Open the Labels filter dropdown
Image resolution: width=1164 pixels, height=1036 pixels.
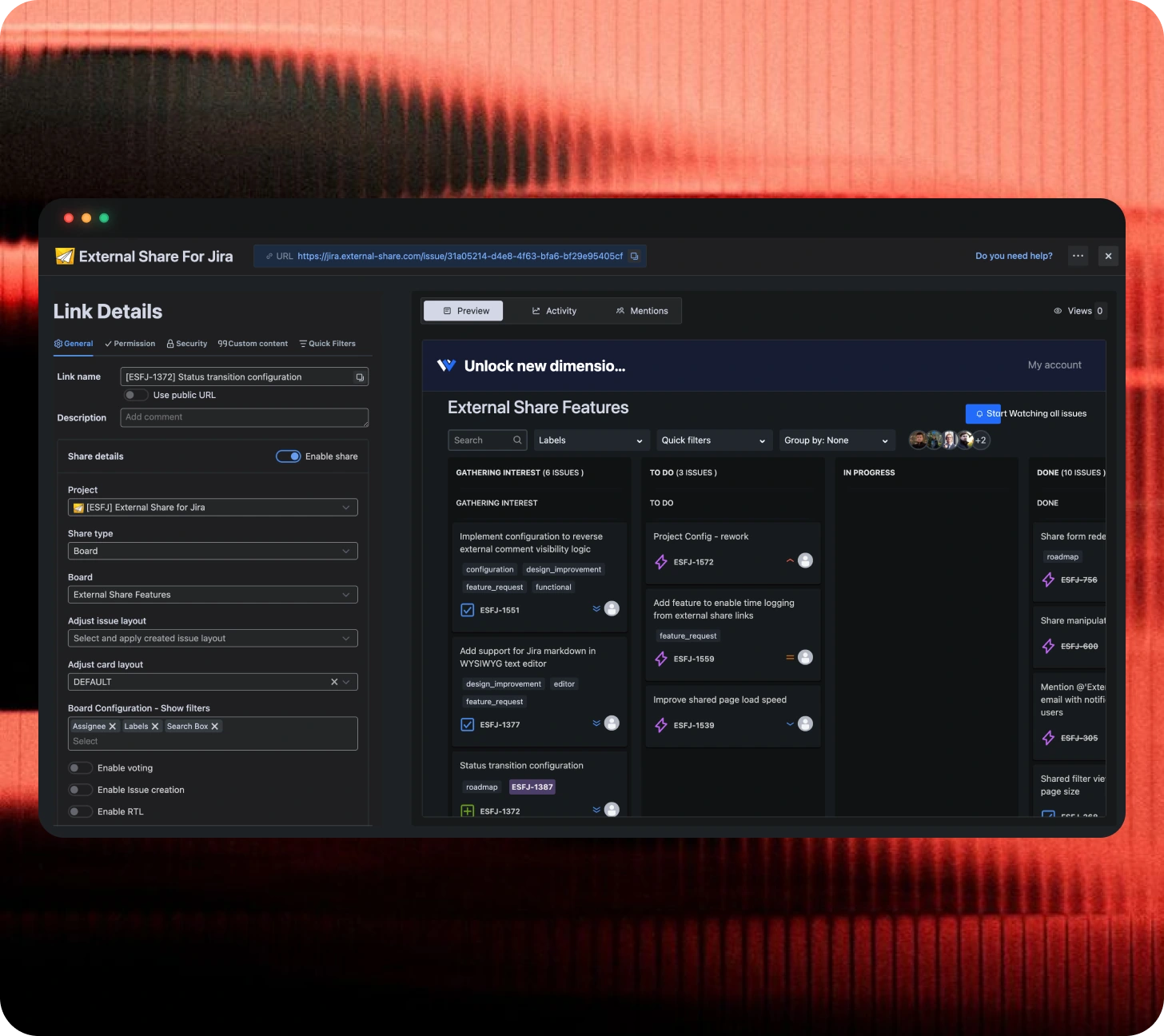coord(592,440)
